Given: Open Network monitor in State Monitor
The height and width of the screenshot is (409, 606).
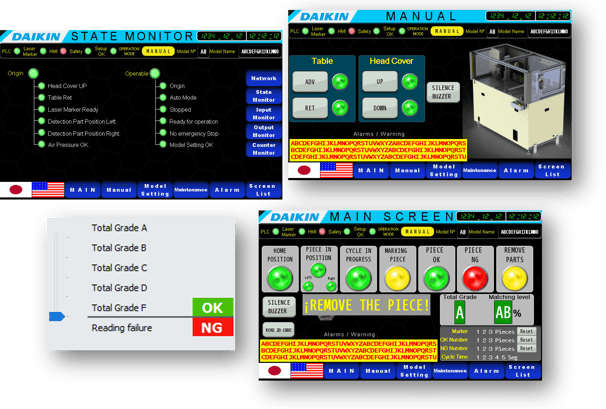Looking at the screenshot, I should coord(264,78).
